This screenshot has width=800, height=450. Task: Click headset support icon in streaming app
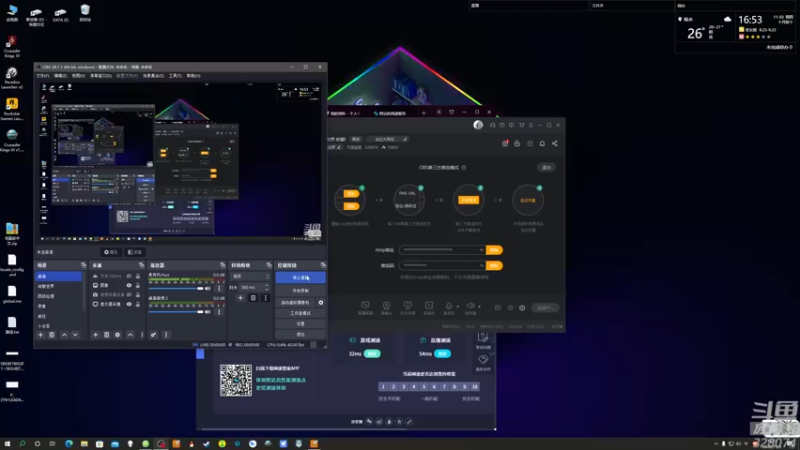coord(492,125)
